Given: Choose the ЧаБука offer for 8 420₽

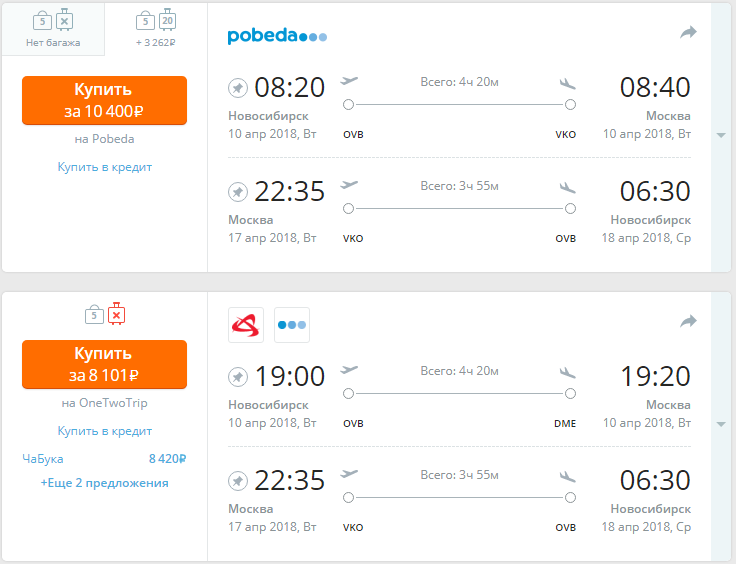Looking at the screenshot, I should 104,458.
